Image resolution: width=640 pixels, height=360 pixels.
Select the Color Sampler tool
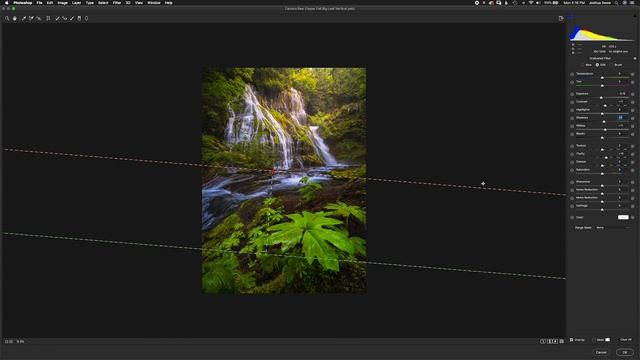(31, 18)
